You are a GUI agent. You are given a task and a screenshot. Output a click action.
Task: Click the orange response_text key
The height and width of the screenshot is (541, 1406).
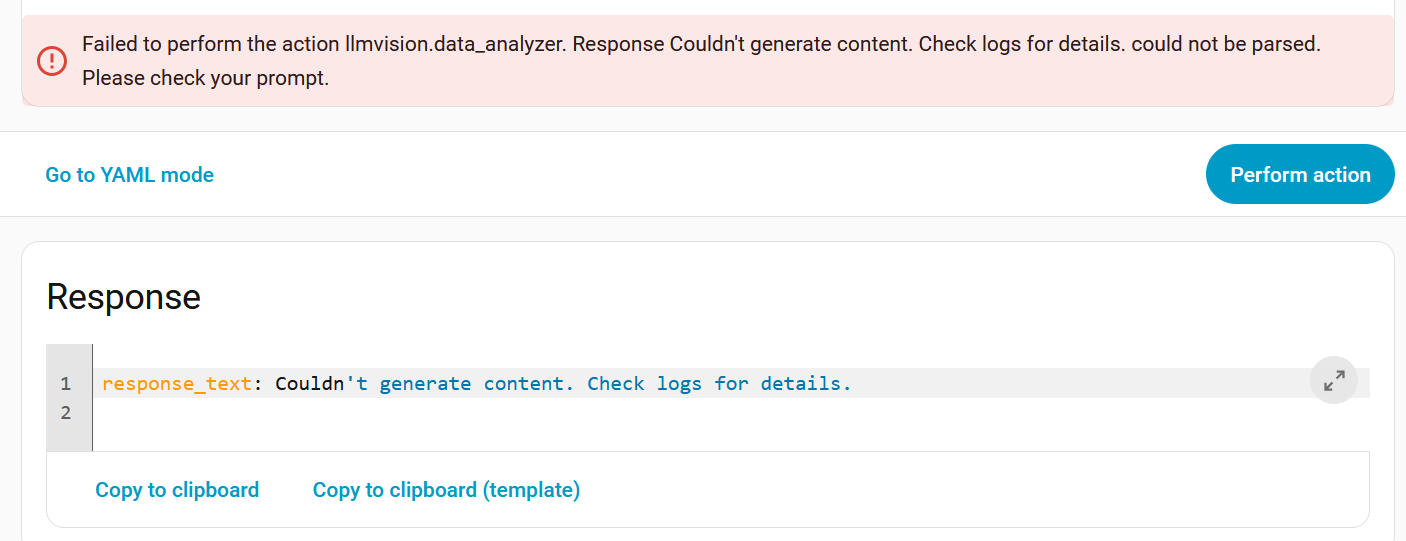(176, 383)
